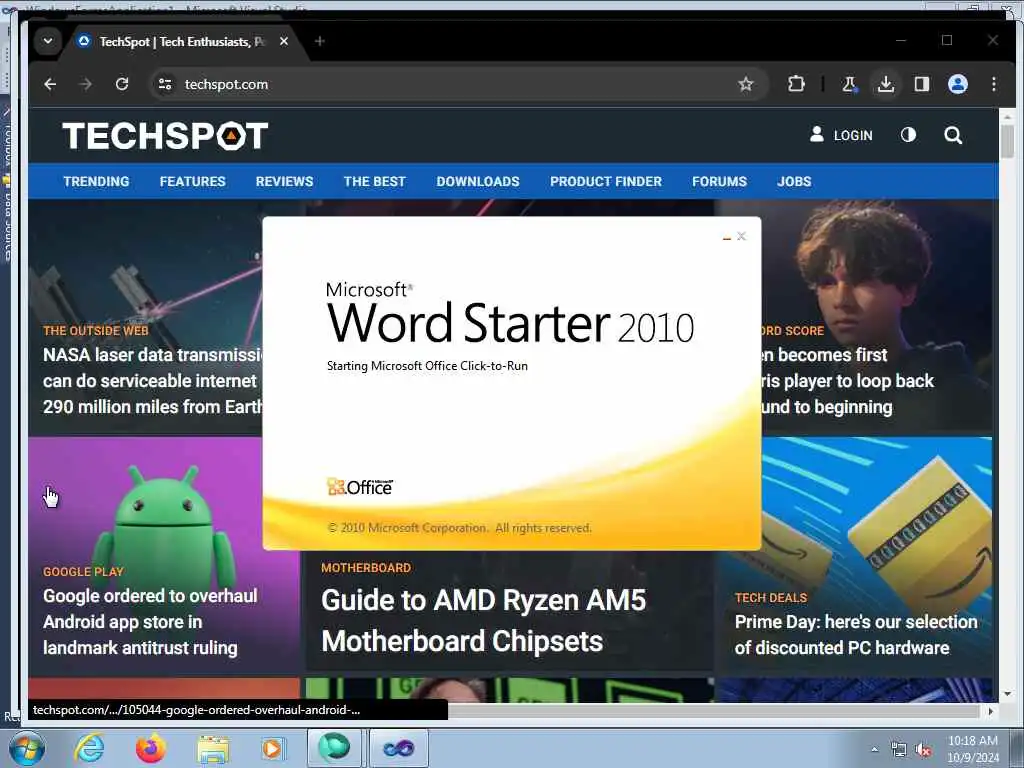The image size is (1024, 768).
Task: Open Windows Media Player on taskbar
Action: tap(272, 748)
